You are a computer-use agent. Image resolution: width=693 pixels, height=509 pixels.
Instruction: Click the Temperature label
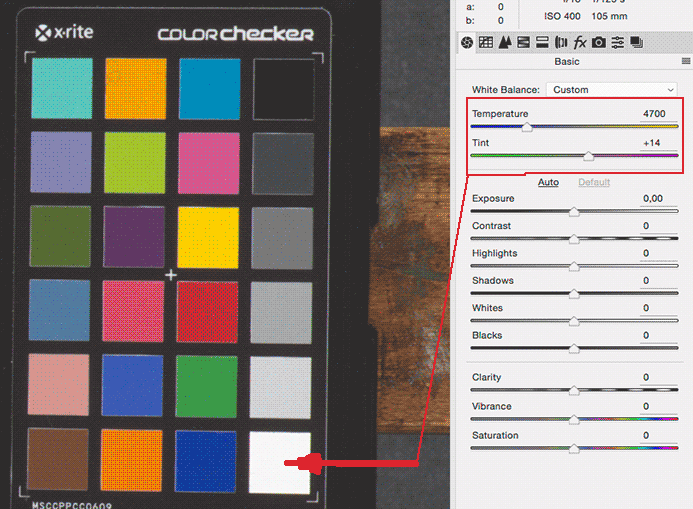[500, 114]
